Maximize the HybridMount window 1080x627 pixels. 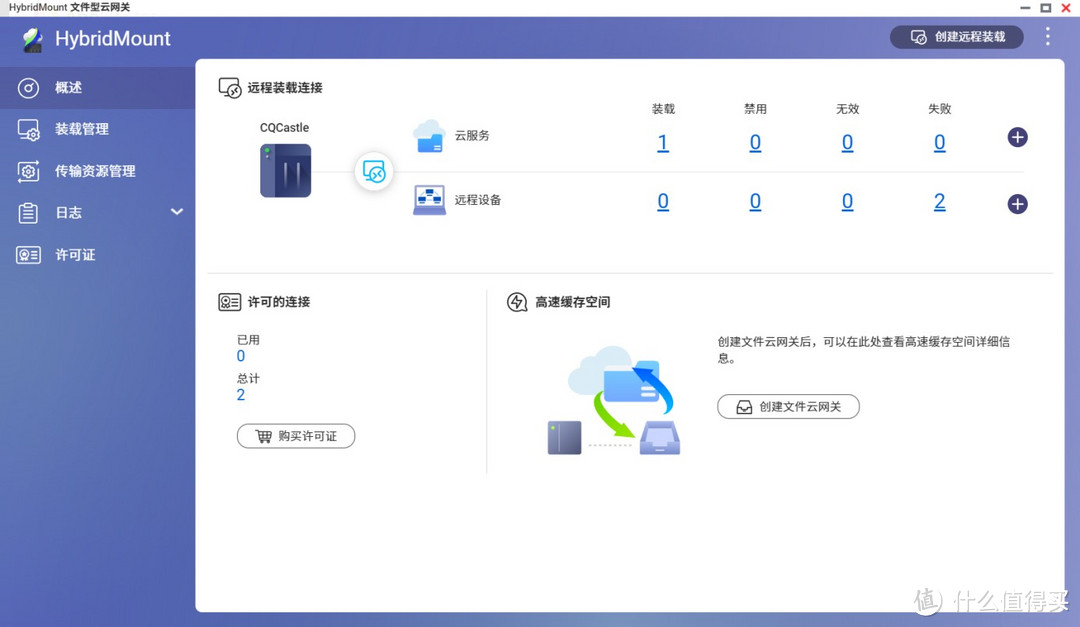coord(1046,8)
